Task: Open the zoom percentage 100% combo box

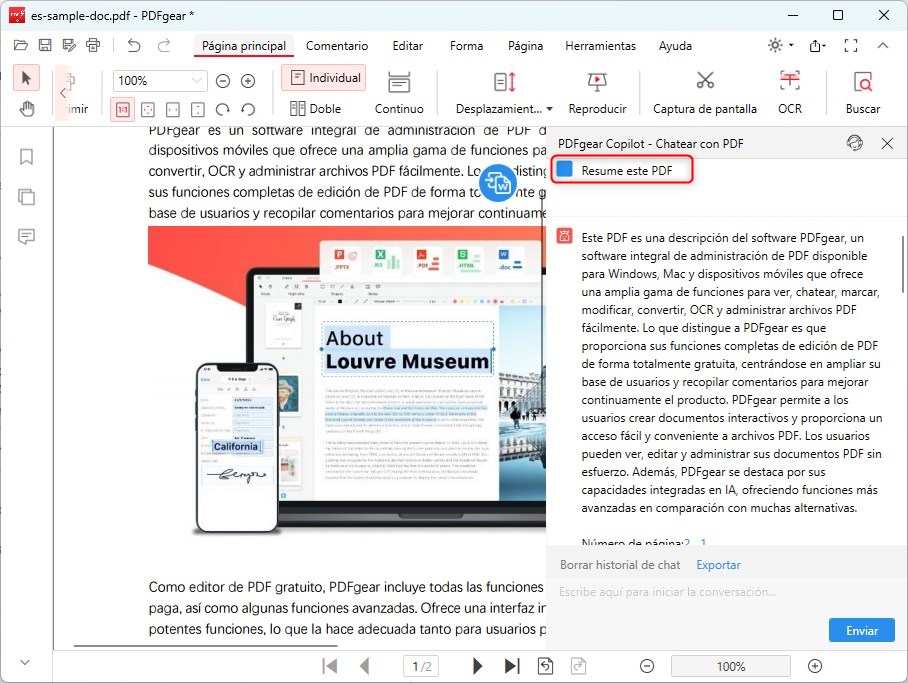Action: click(160, 81)
